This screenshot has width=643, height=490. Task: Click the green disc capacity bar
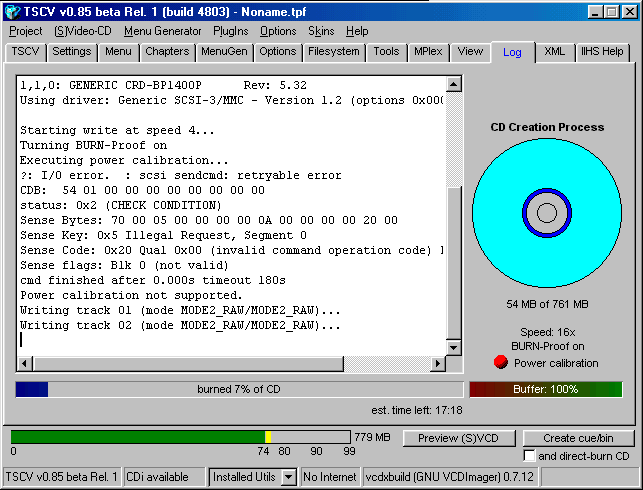tap(140, 437)
